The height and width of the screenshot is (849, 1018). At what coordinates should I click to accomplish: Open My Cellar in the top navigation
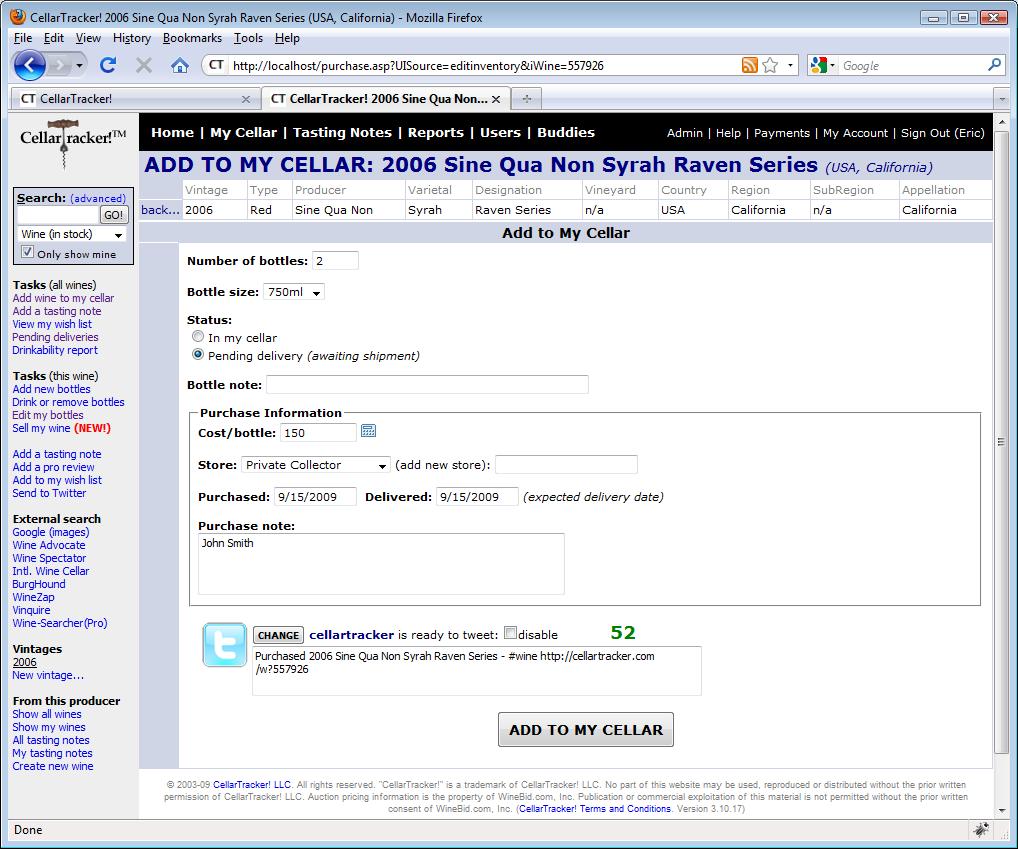coord(243,132)
